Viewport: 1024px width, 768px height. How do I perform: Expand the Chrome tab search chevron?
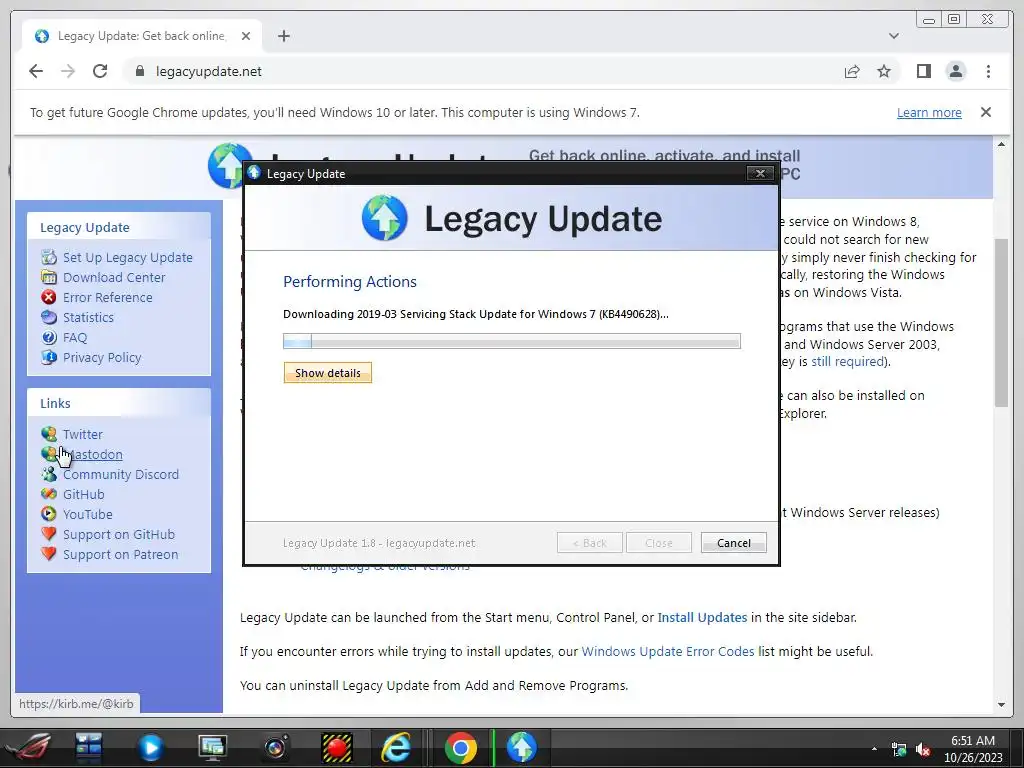pos(893,36)
